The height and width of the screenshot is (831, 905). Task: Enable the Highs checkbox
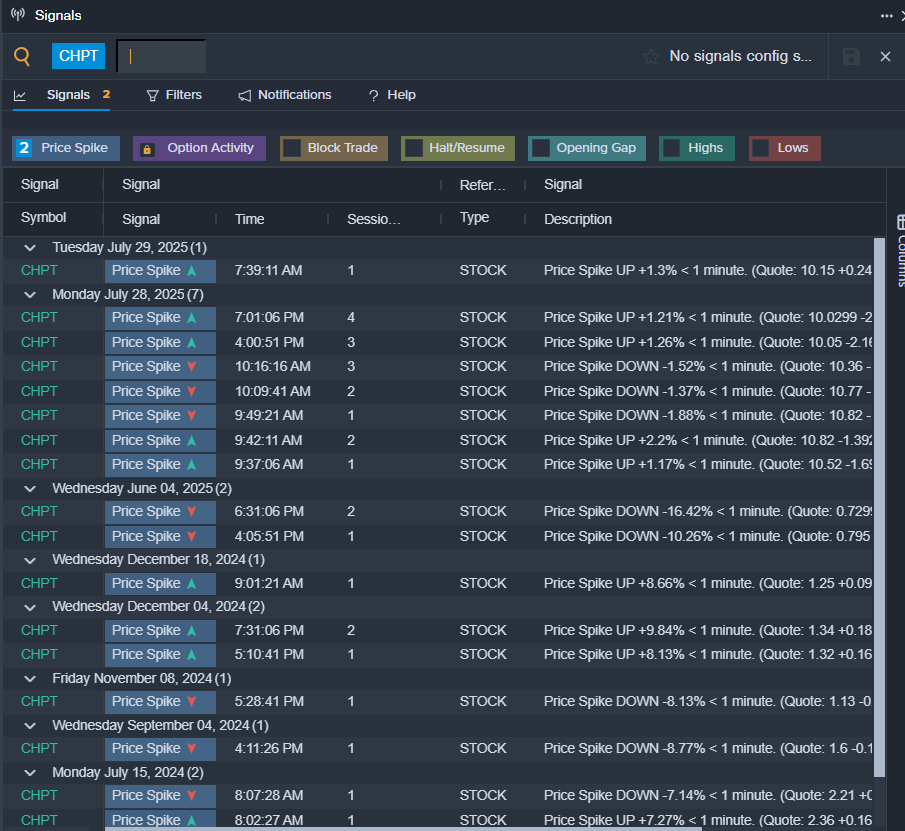tap(671, 148)
